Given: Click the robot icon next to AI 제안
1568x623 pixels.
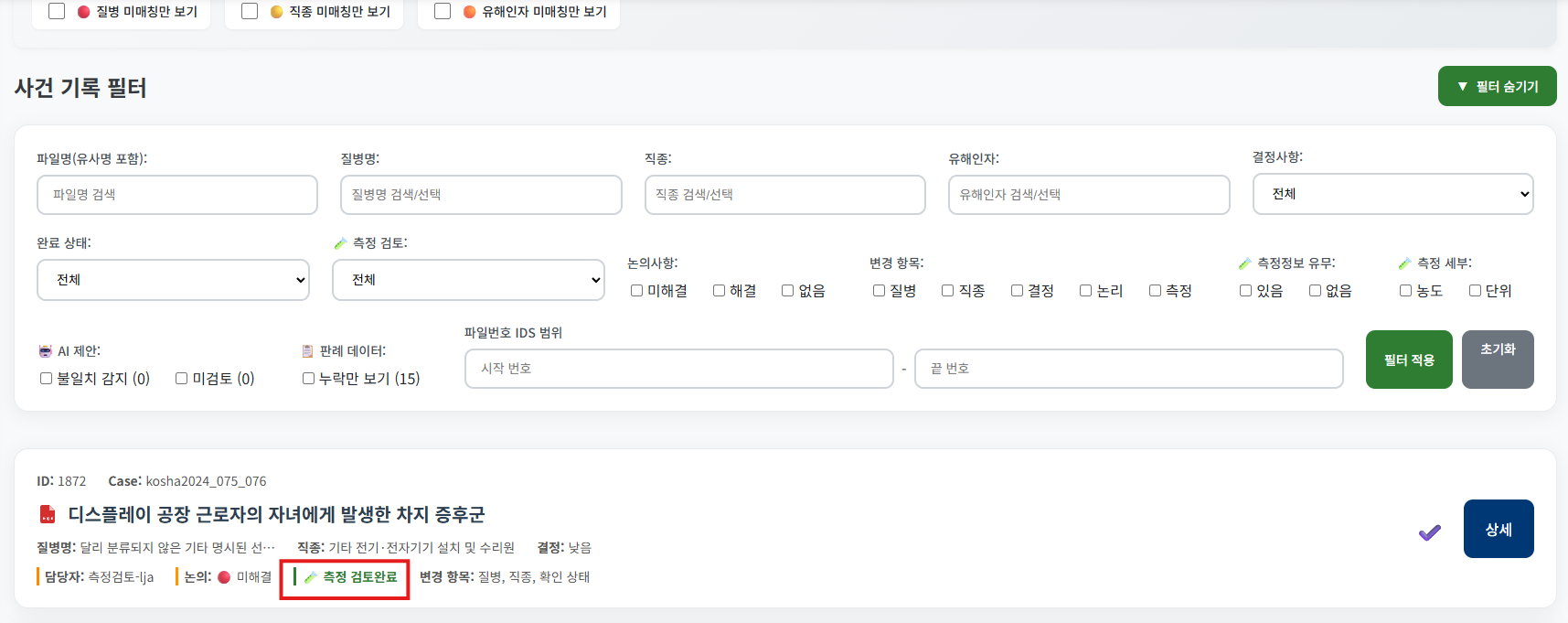Looking at the screenshot, I should click(x=46, y=351).
